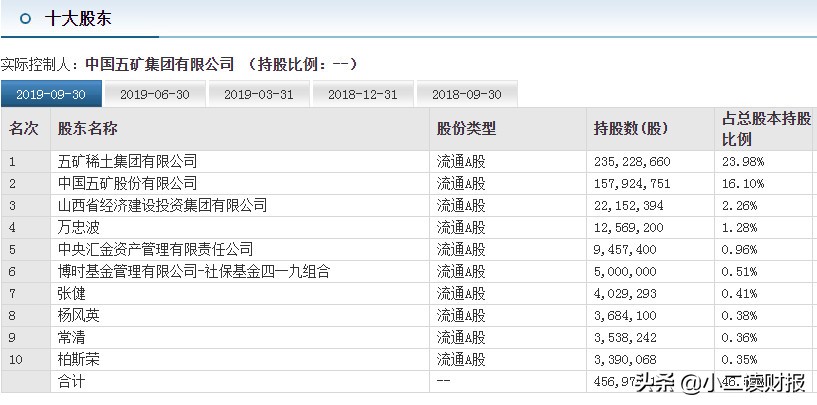Viewport: 817px width, 405px height.
Task: Click share count 235,228,660
Action: point(632,162)
